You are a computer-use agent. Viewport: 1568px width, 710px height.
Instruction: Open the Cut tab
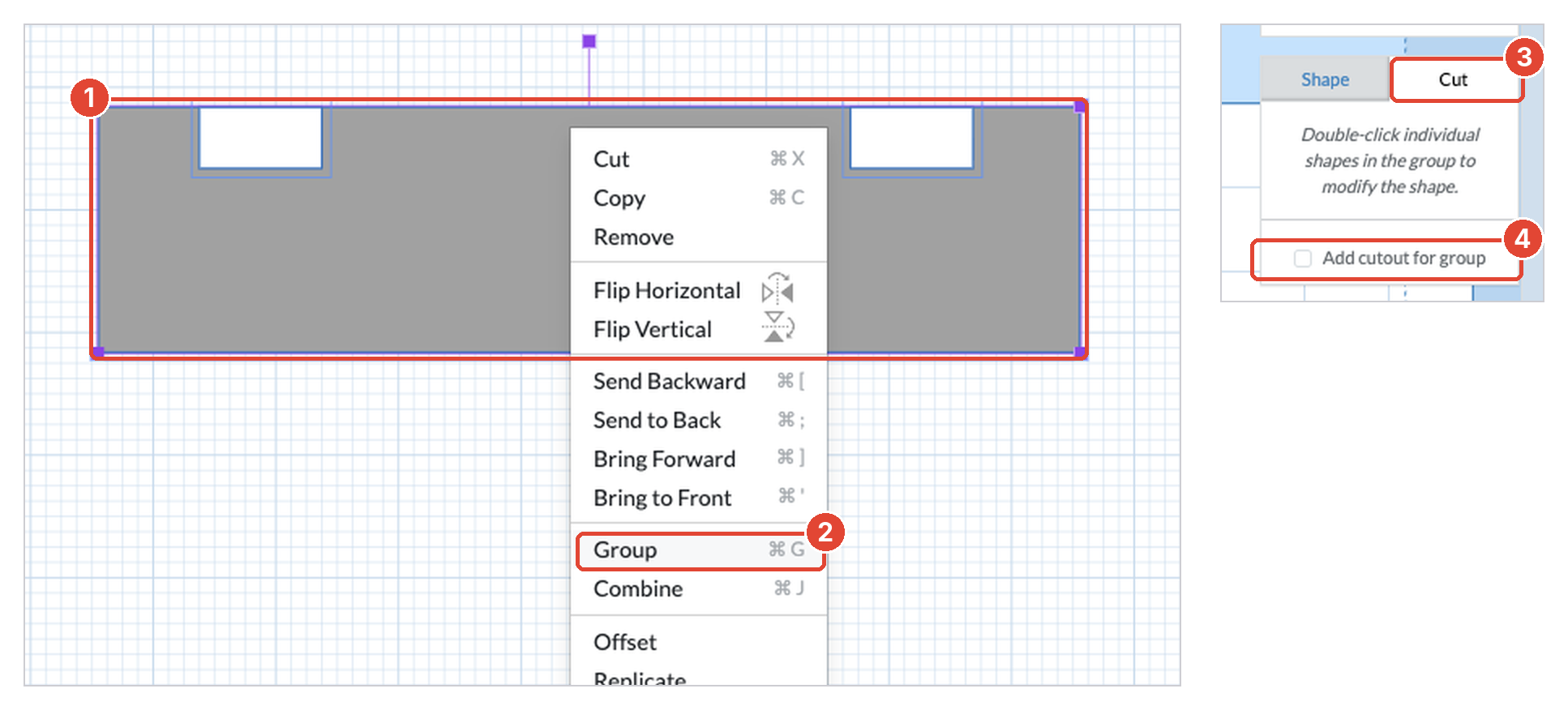[x=1453, y=79]
